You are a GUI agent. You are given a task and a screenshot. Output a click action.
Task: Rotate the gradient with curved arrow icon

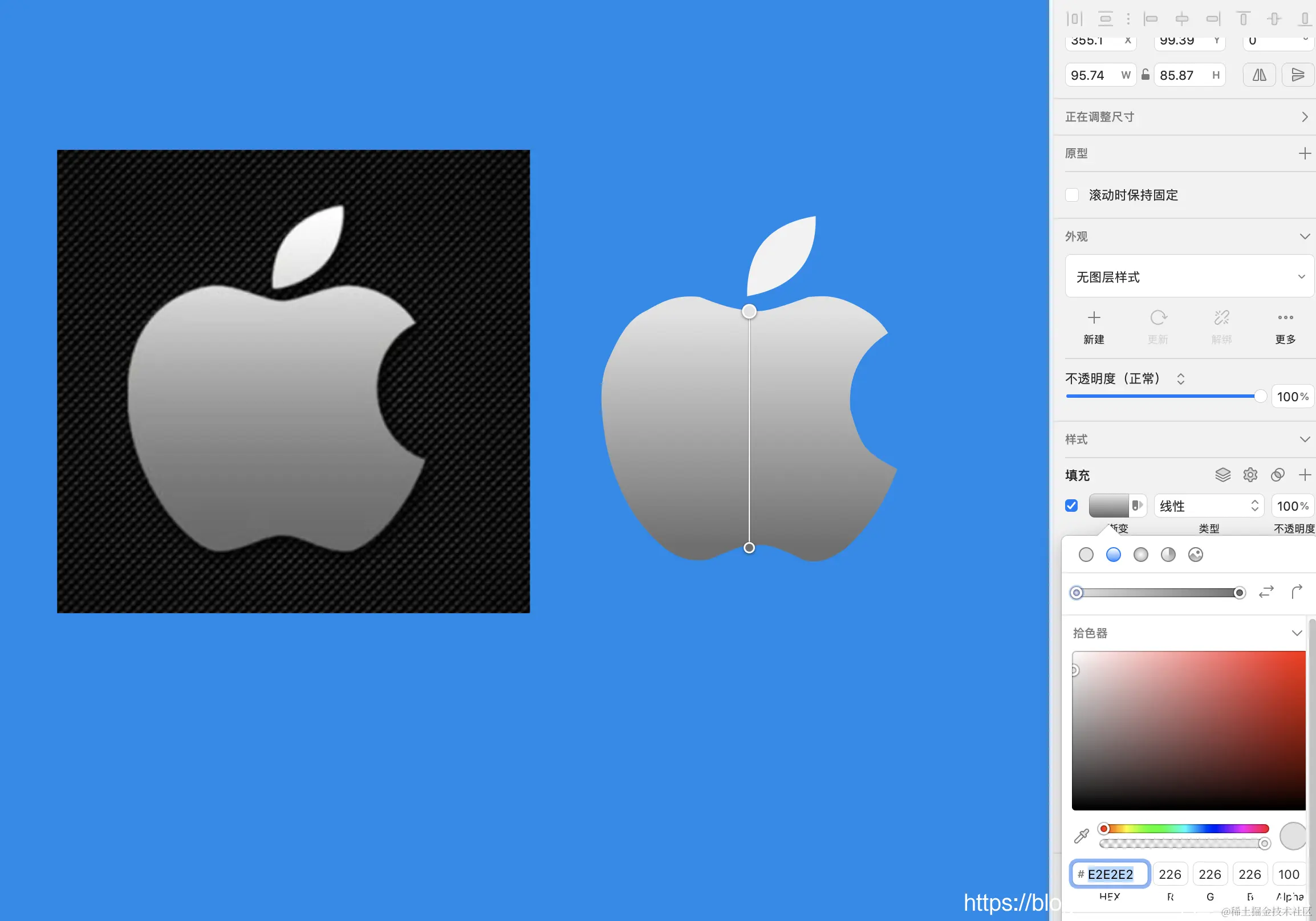(1297, 592)
